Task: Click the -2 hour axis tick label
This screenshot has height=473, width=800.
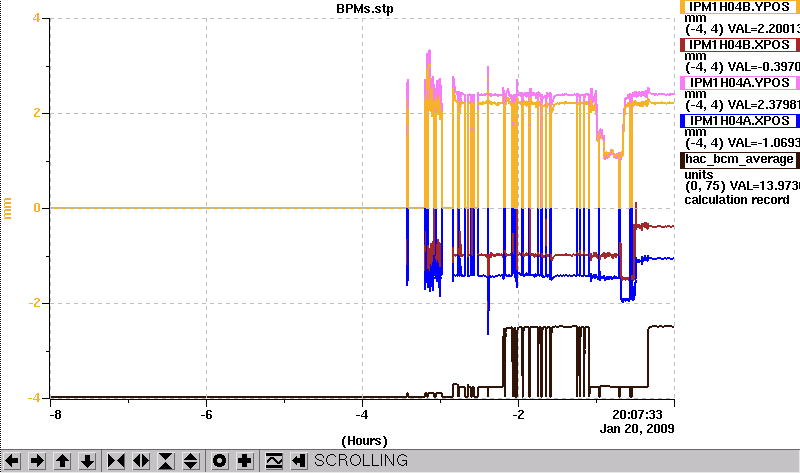Action: tap(518, 414)
